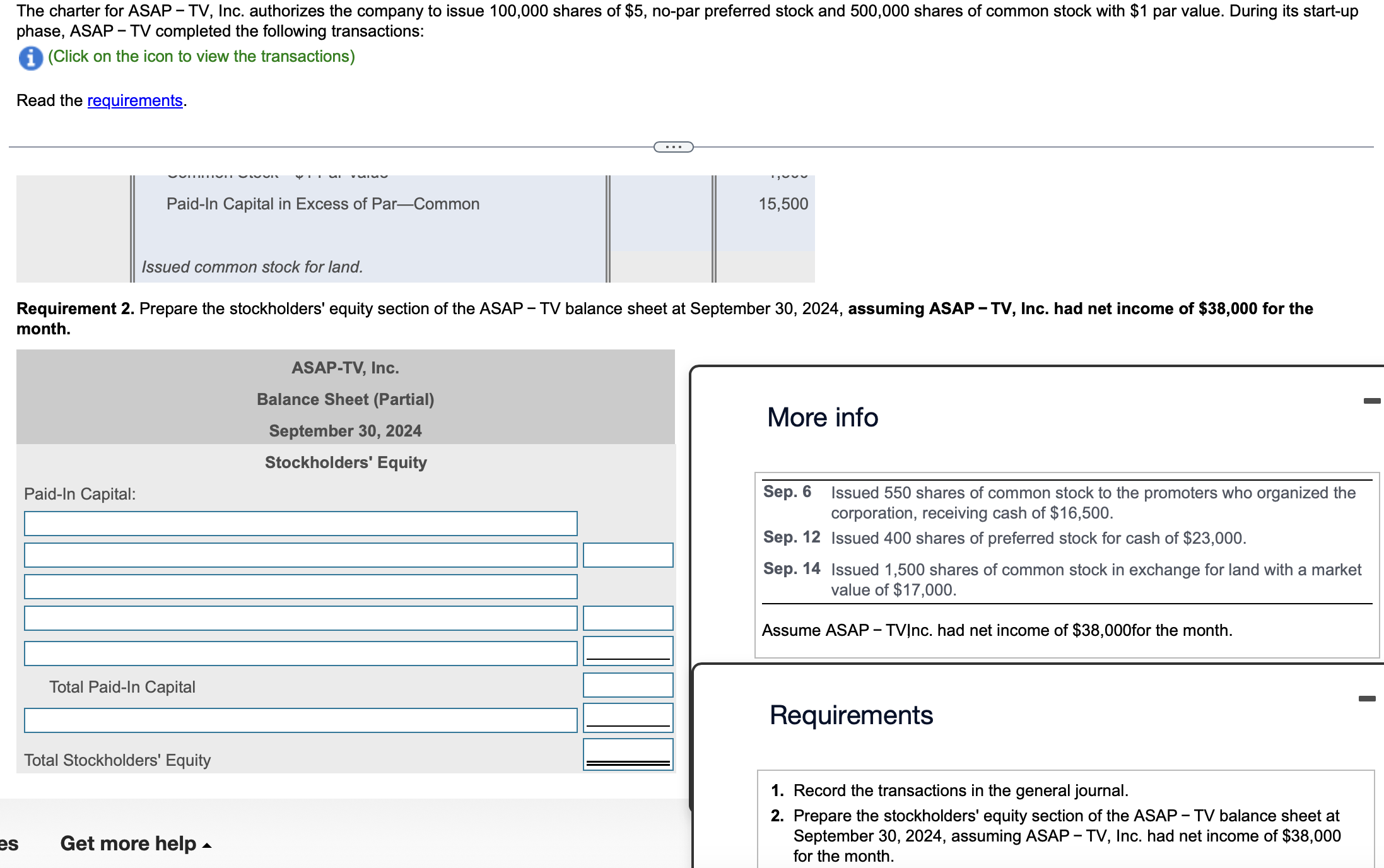
Task: Minimize the More info popup
Action: (x=1371, y=401)
